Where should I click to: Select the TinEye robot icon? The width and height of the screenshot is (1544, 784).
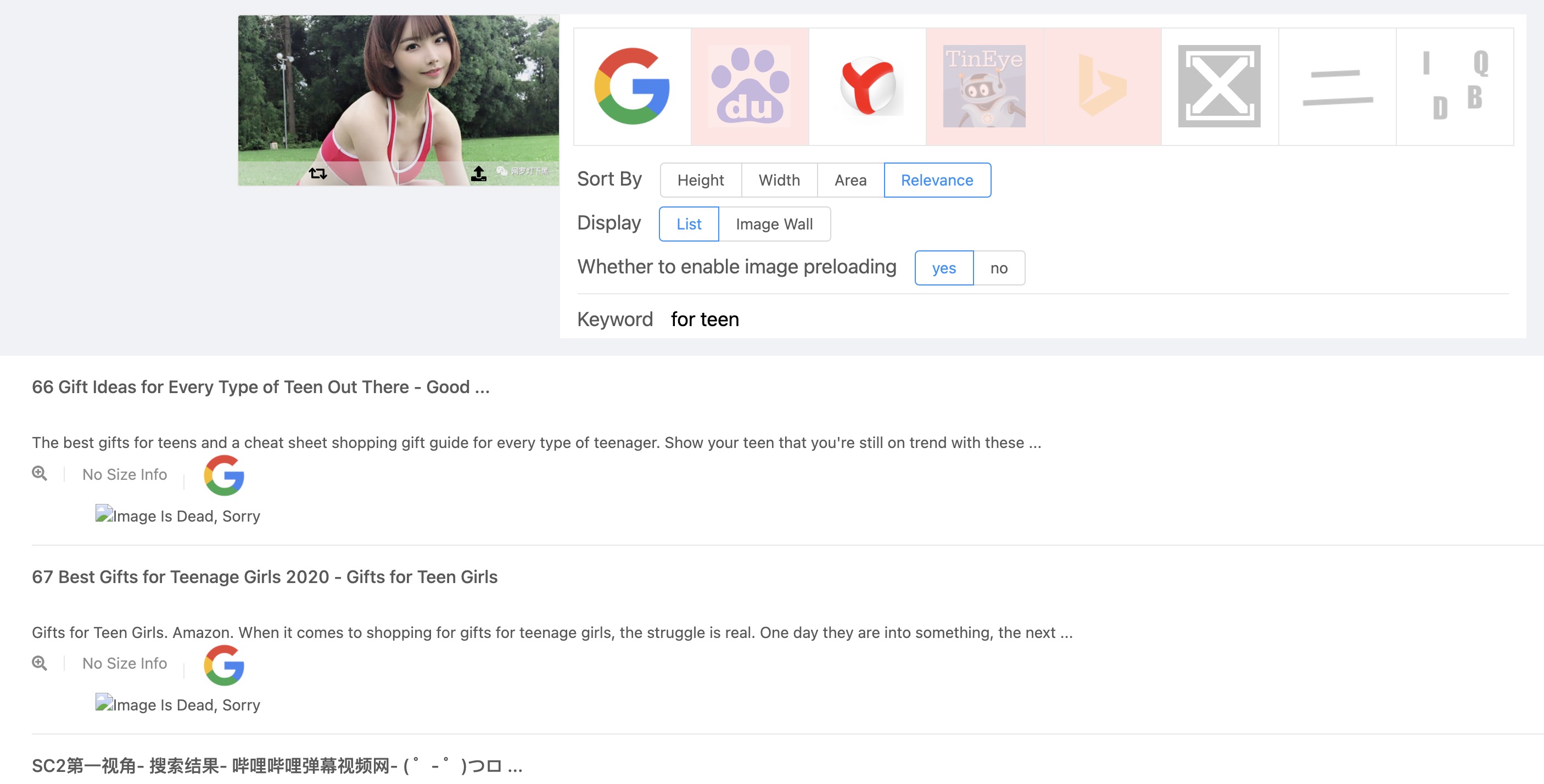coord(984,86)
